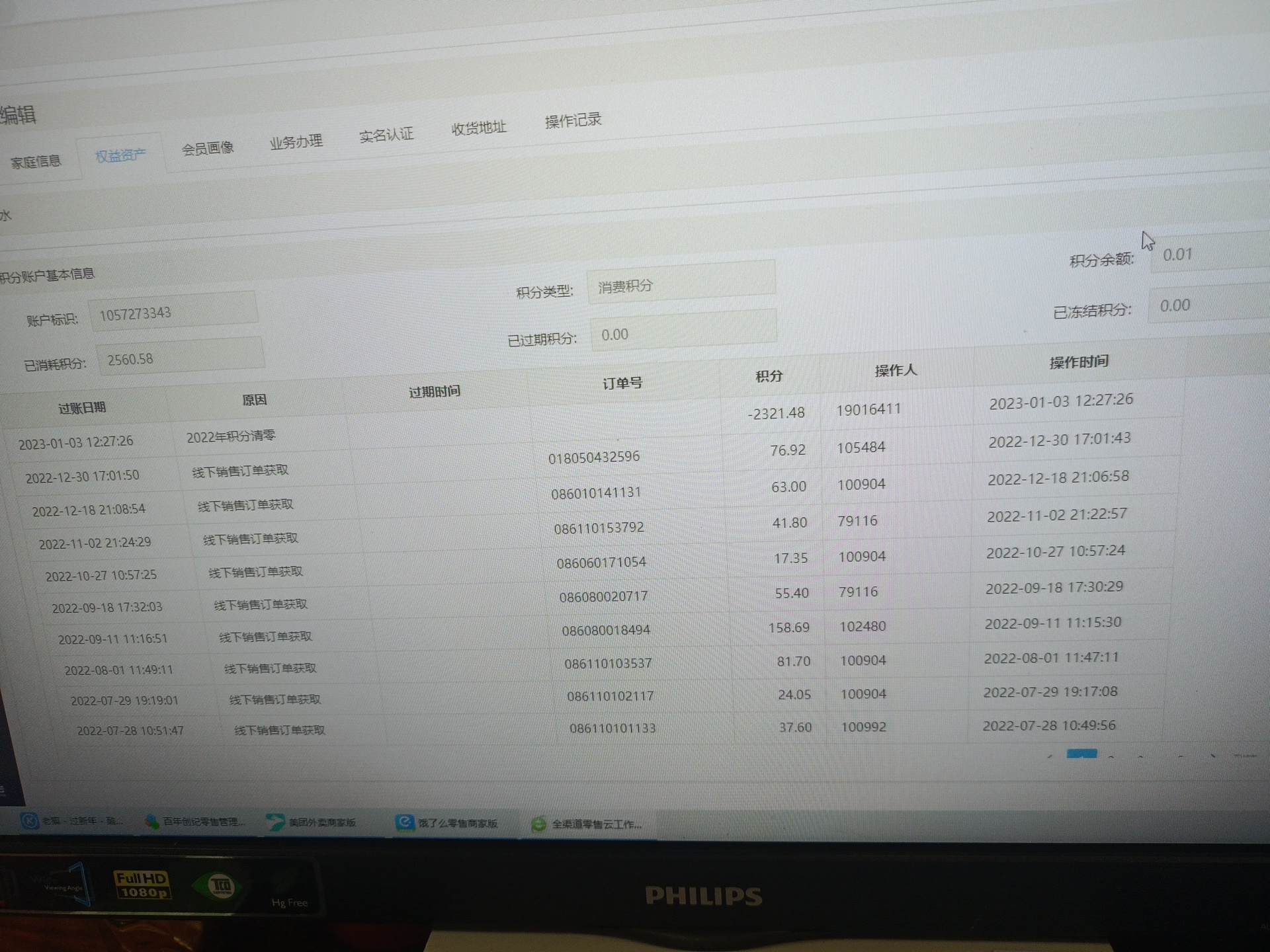Click the 账户标识 field showing 1057273343
Viewport: 1270px width, 952px height.
tap(172, 312)
